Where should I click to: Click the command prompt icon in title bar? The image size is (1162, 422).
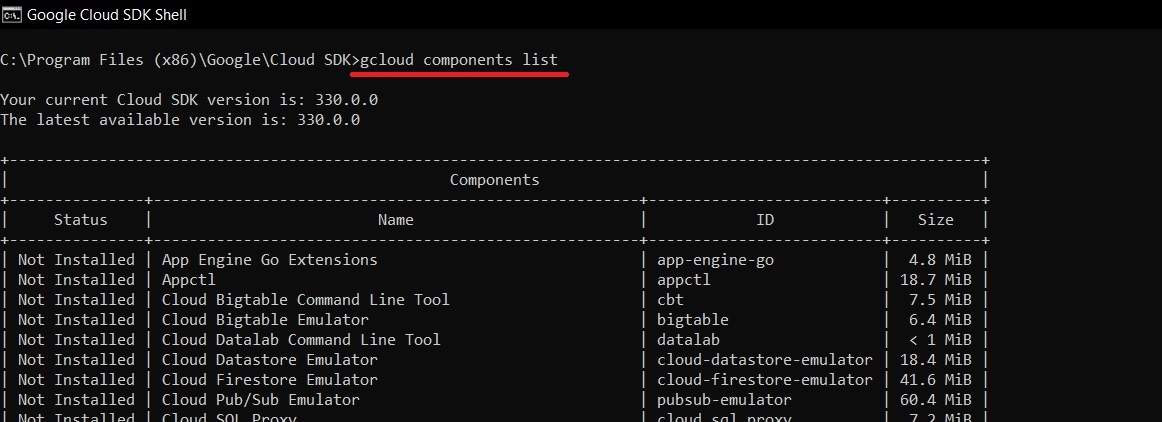click(11, 14)
